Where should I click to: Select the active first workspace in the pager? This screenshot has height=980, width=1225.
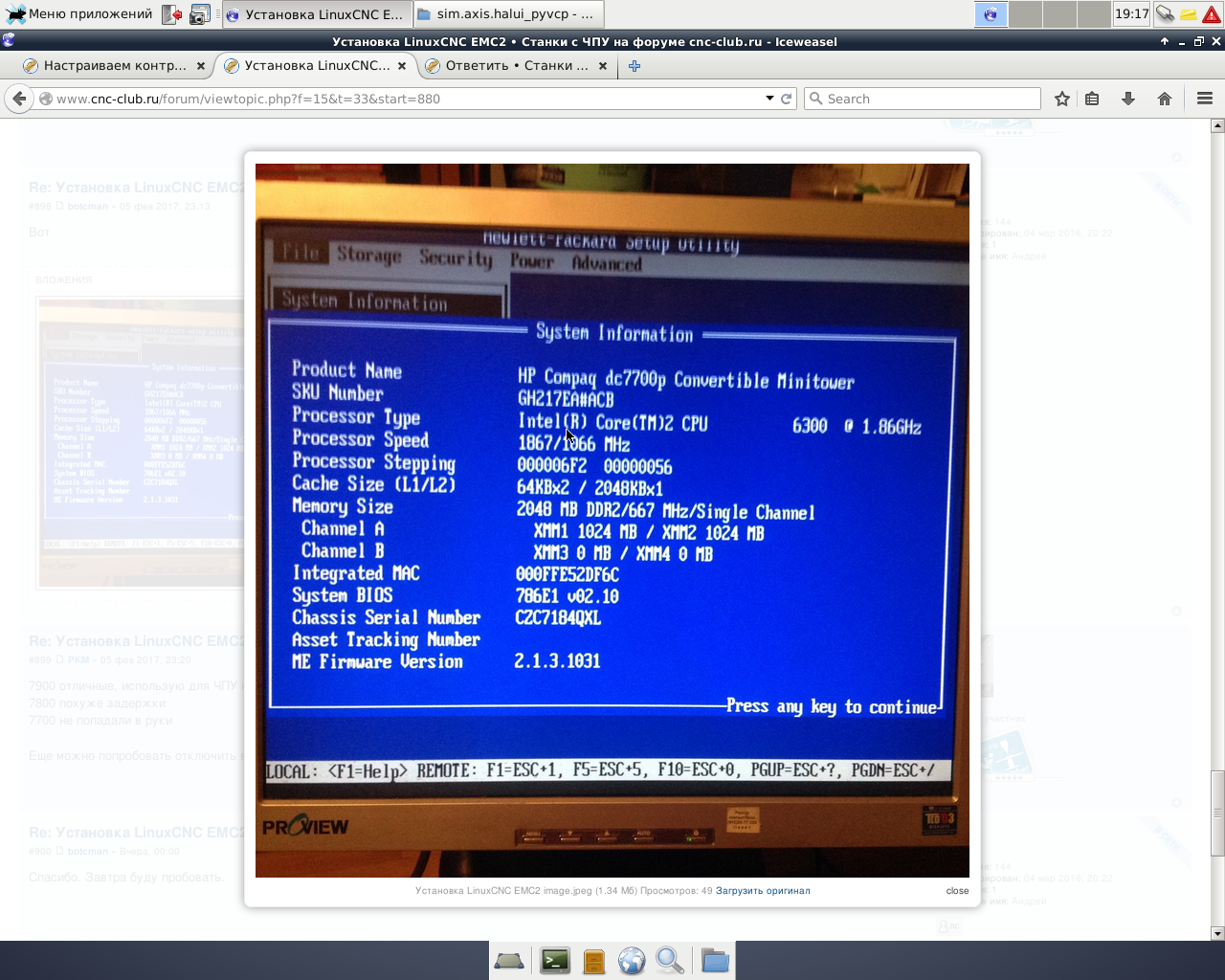991,14
